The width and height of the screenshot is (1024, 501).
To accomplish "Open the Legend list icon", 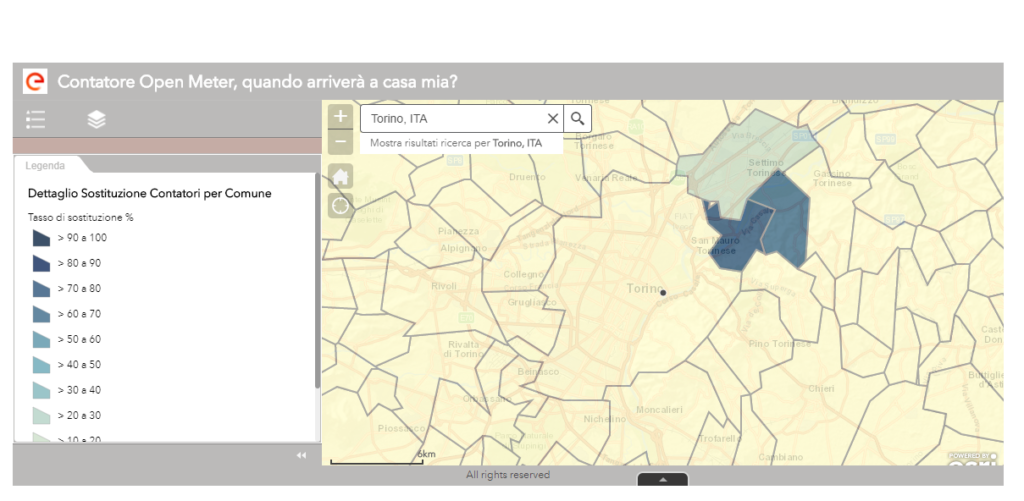I will 36,120.
